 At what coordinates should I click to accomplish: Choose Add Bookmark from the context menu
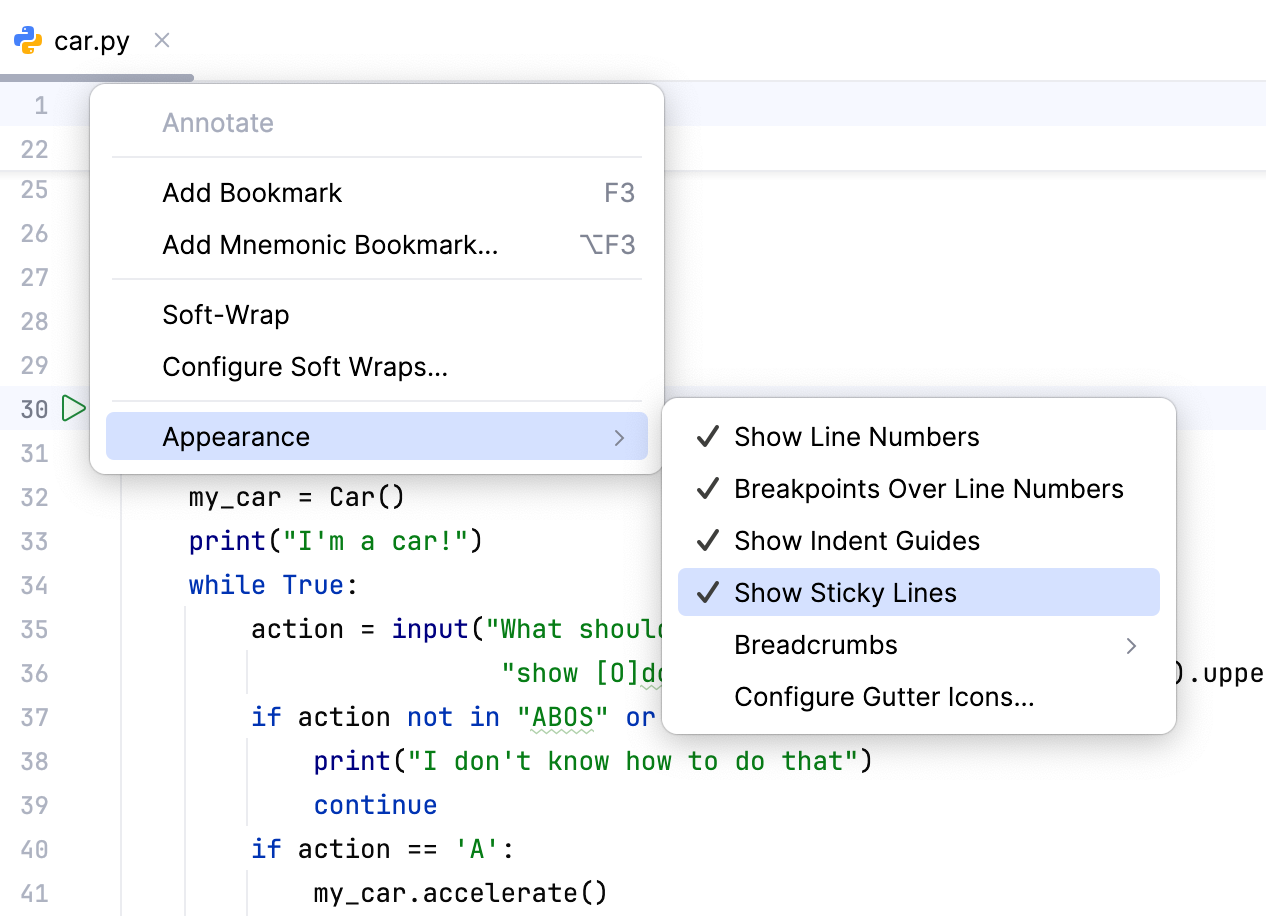252,193
